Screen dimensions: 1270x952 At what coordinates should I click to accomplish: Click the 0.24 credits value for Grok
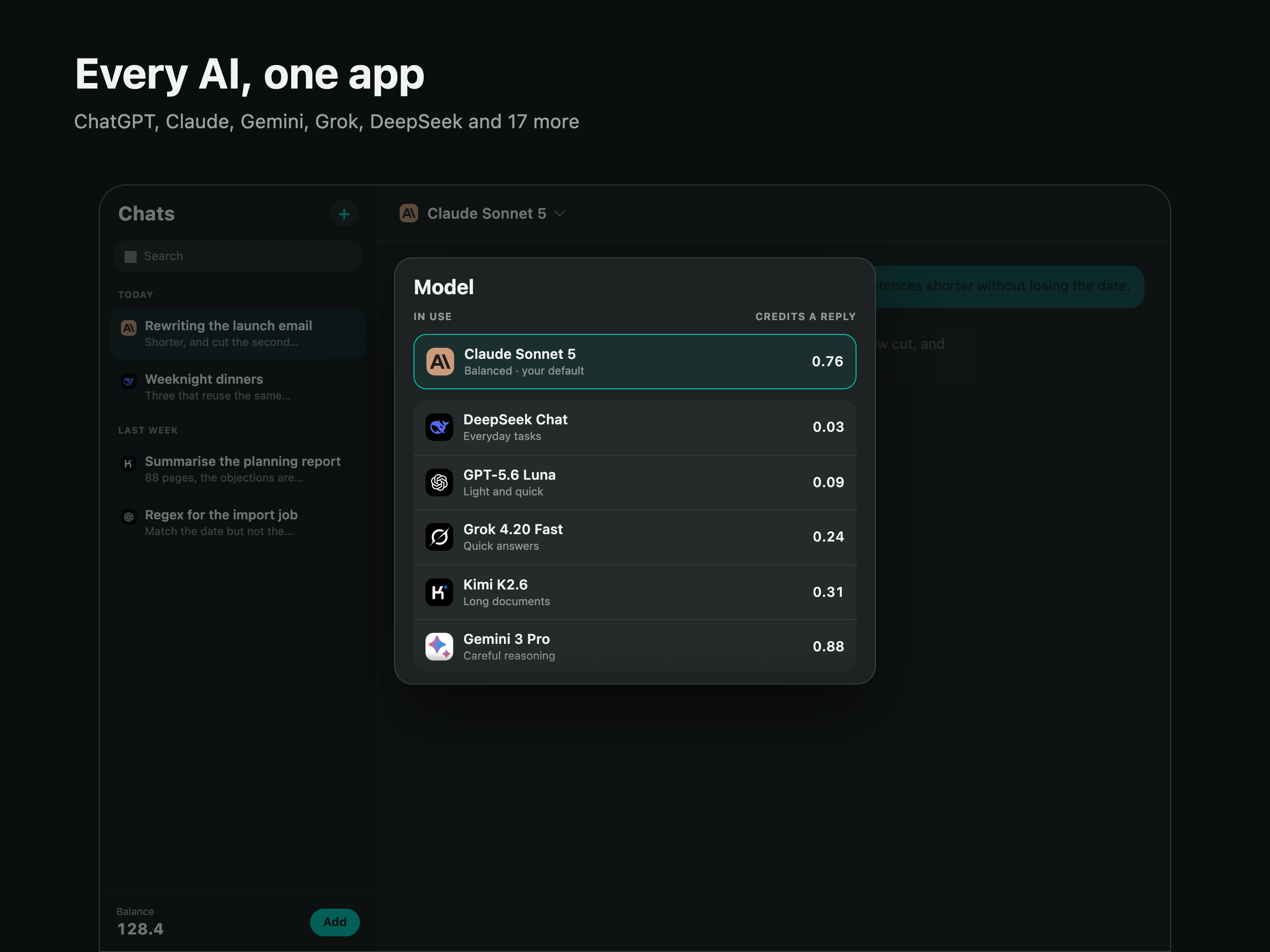pos(828,536)
